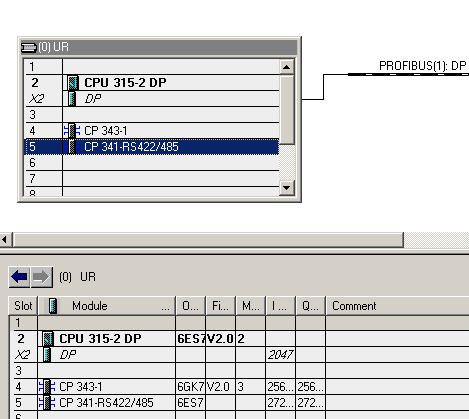Click the forward arrow navigation button
The width and height of the screenshot is (469, 419).
pos(41,277)
